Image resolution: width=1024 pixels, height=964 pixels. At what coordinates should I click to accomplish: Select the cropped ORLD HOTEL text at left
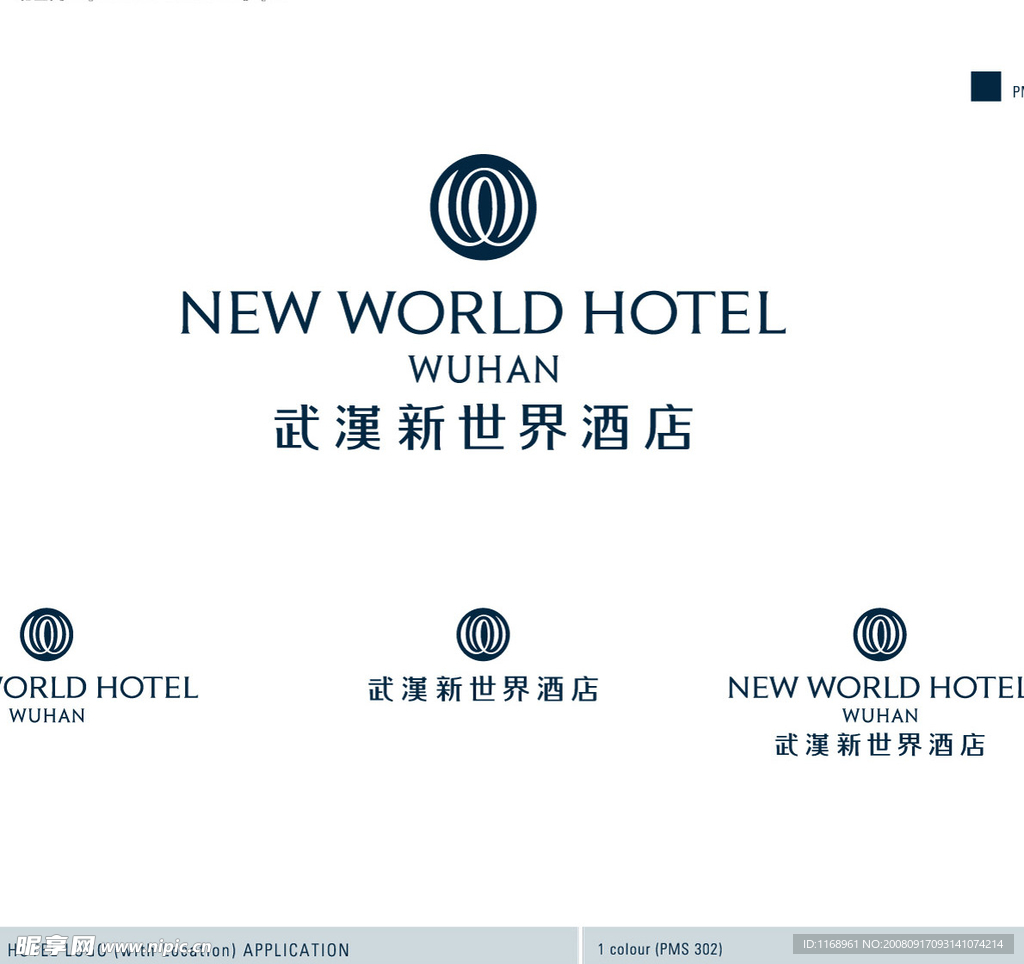pyautogui.click(x=98, y=688)
